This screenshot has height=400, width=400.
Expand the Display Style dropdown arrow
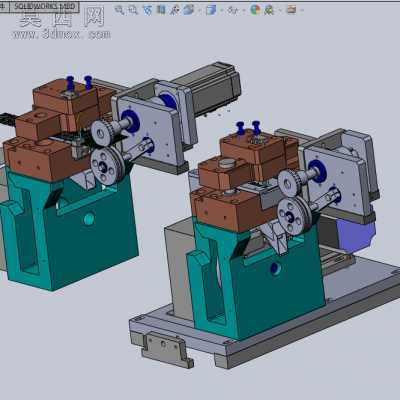point(222,11)
